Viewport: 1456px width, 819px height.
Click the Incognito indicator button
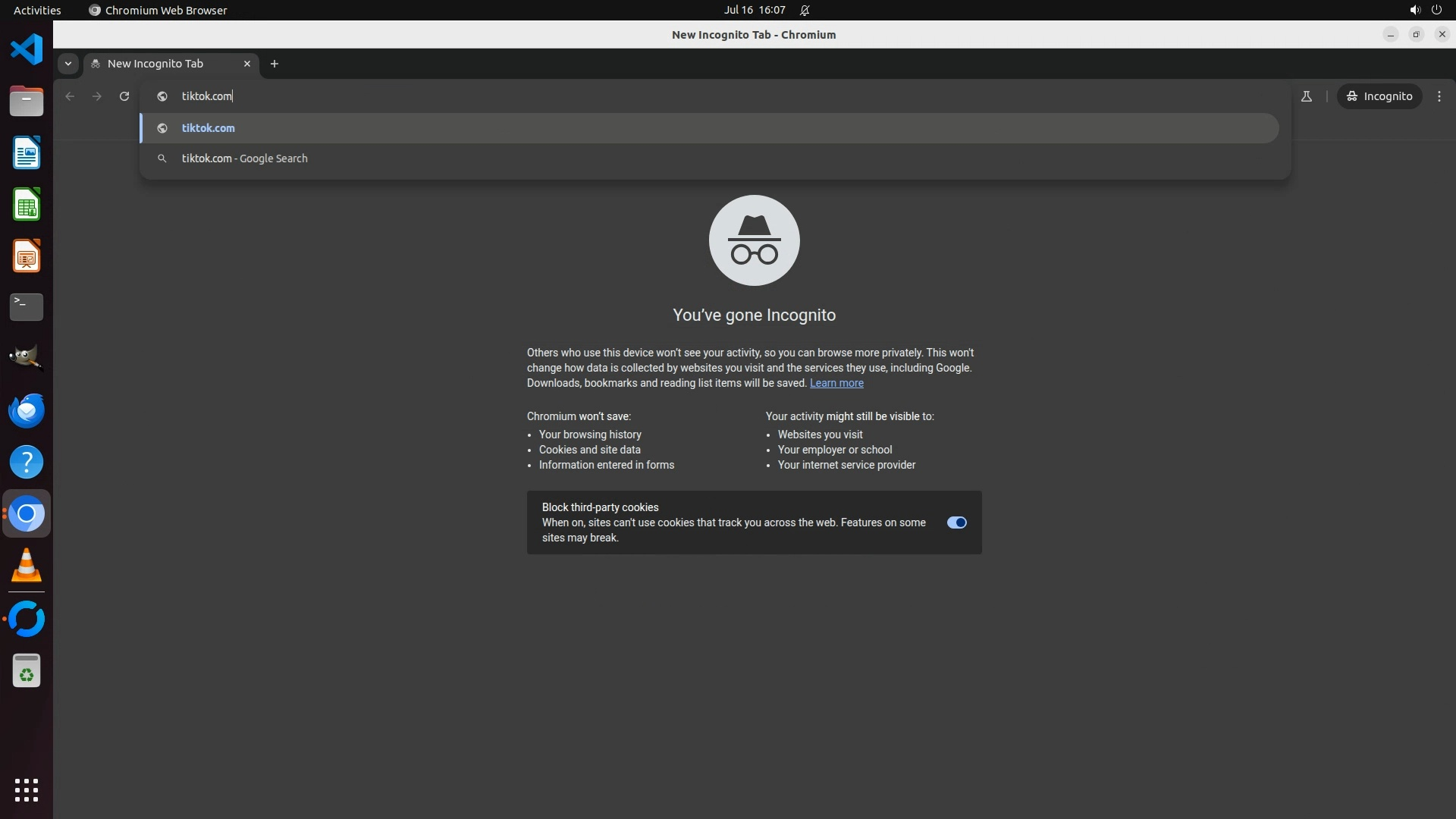1379,96
